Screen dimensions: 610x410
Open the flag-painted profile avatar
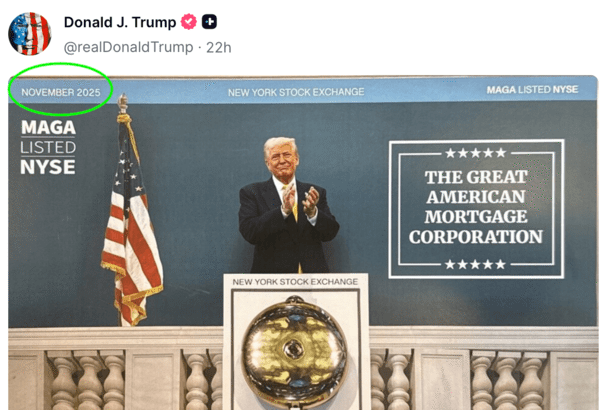pyautogui.click(x=30, y=34)
